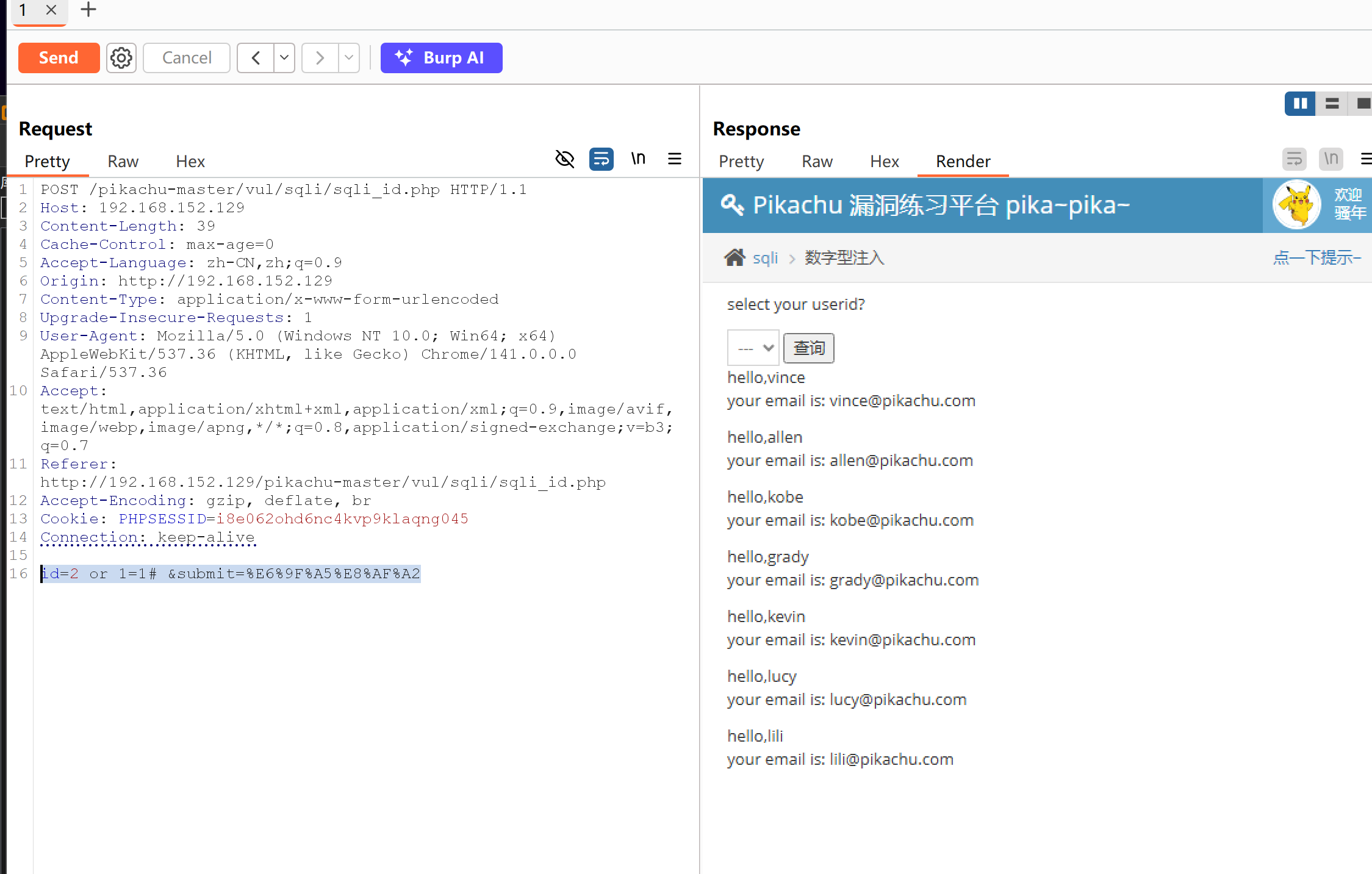1372x874 pixels.
Task: Expand dropdown next to forward arrow
Action: [x=349, y=58]
